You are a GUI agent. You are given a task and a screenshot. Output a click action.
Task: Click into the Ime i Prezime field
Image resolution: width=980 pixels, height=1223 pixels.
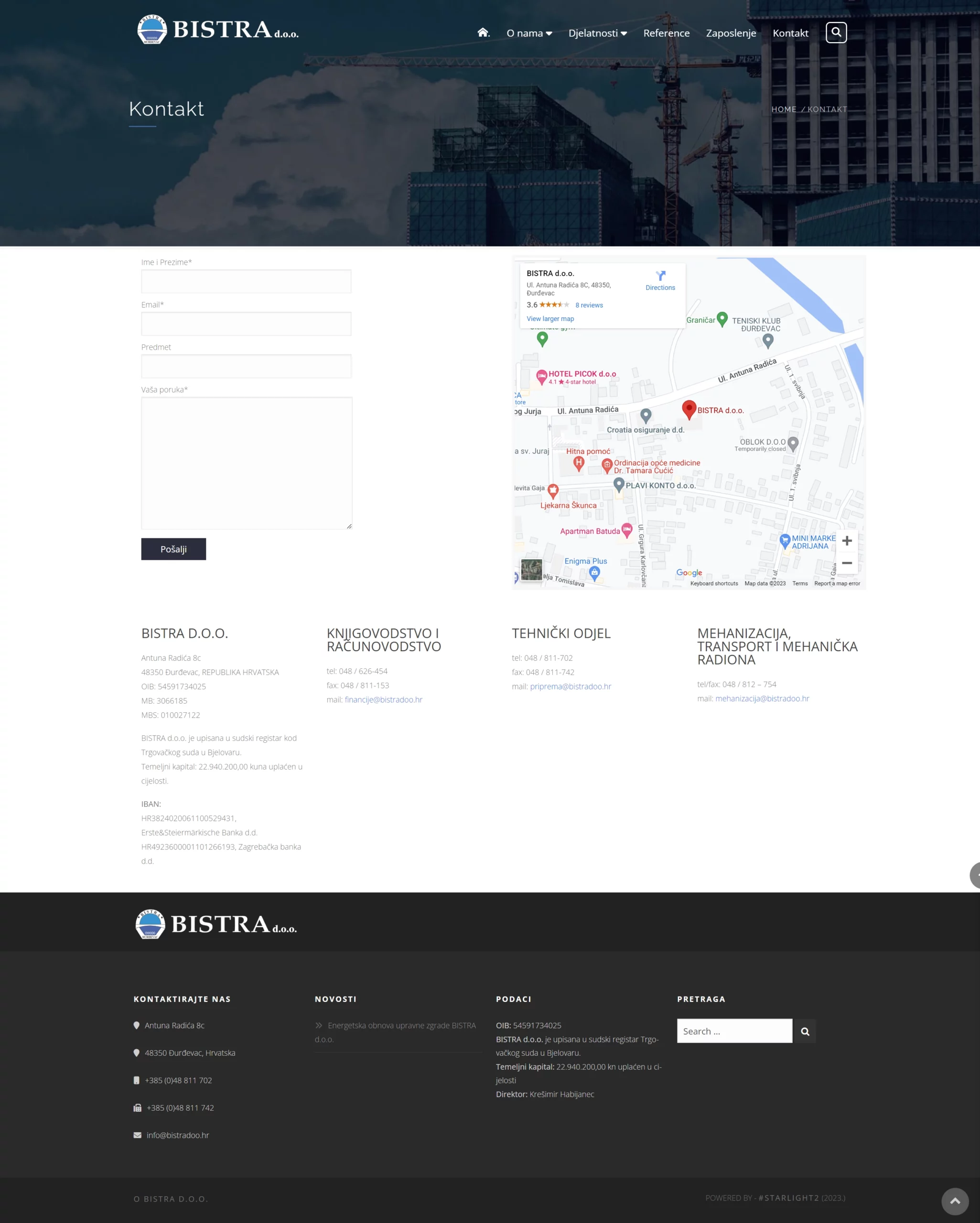click(x=246, y=281)
